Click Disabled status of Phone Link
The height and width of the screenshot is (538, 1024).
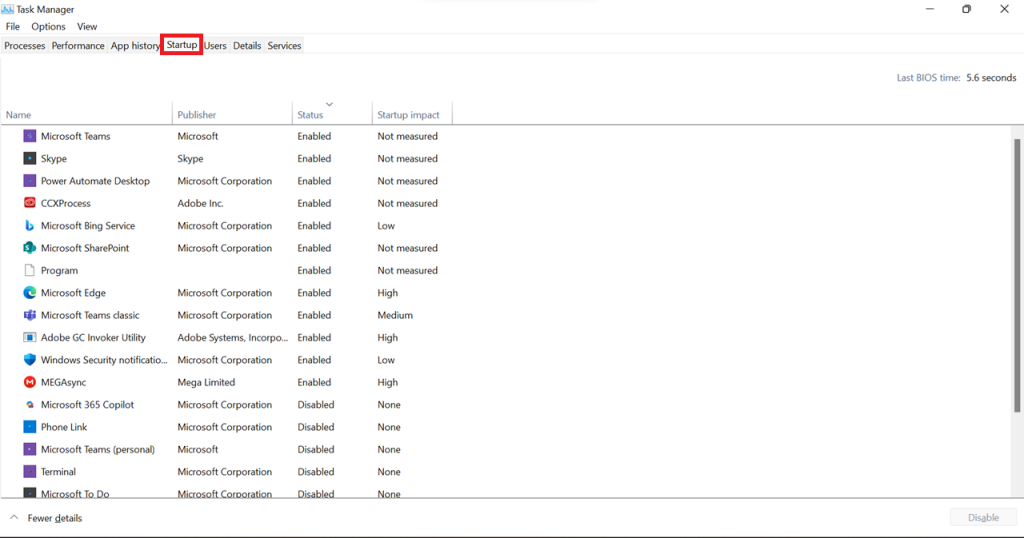click(x=316, y=427)
